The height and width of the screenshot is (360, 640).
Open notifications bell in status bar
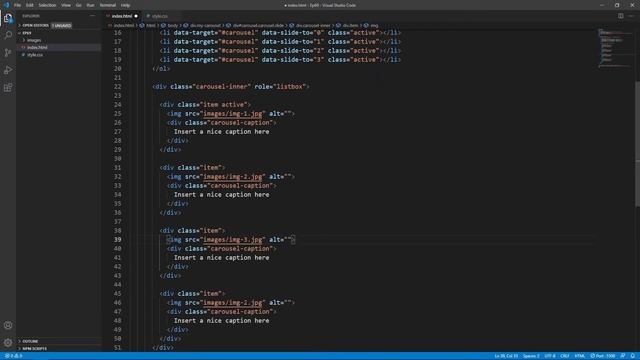tap(633, 356)
